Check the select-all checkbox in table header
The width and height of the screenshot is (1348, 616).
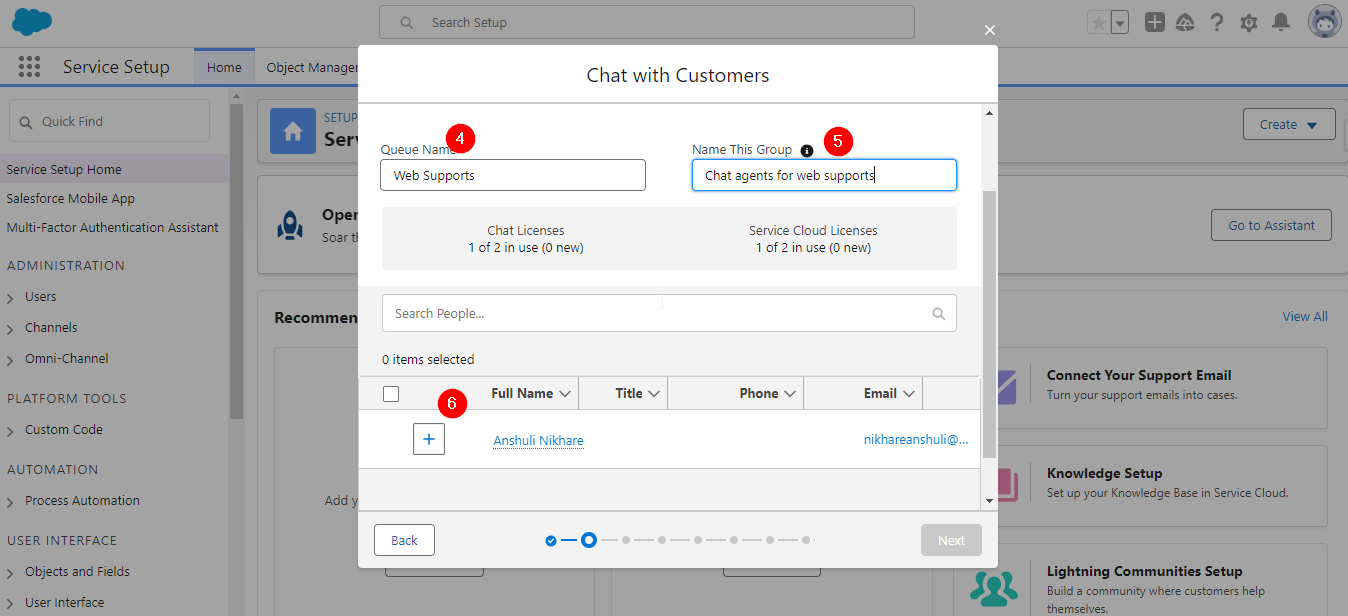coord(390,394)
